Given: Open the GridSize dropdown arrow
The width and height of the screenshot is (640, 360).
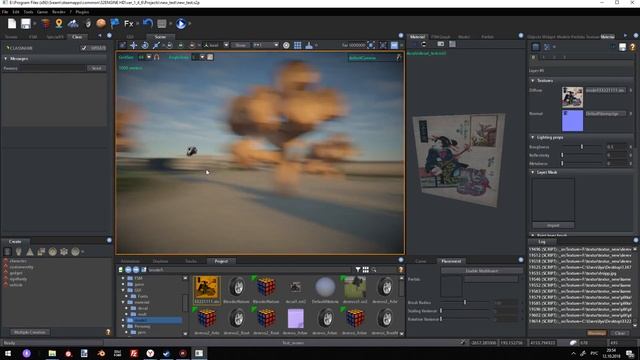Looking at the screenshot, I should 149,57.
